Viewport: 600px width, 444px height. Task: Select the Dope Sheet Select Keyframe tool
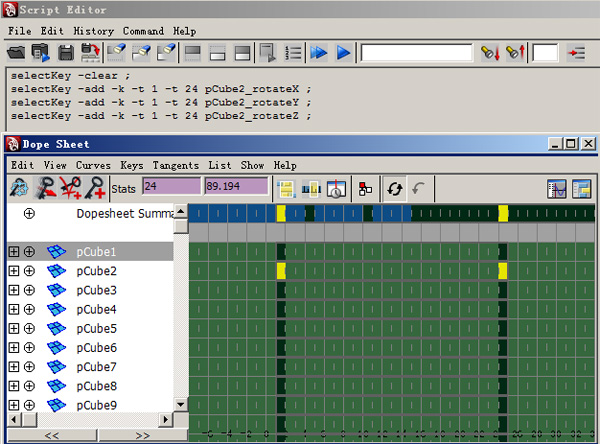coord(19,188)
